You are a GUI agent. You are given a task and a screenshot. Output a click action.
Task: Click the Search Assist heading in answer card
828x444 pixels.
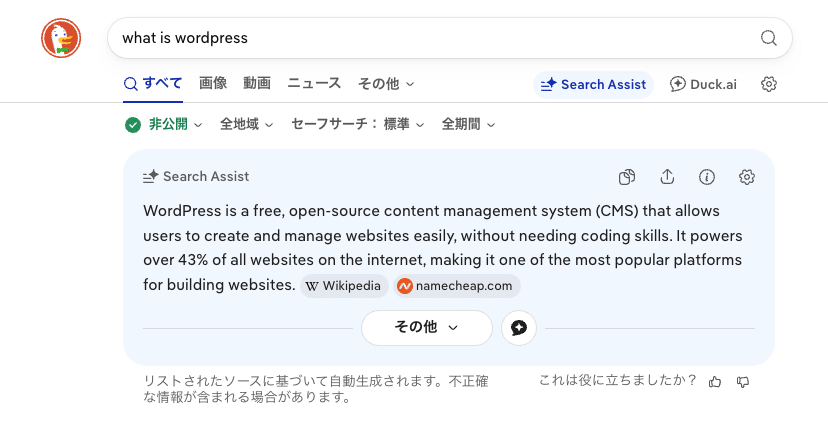[x=196, y=176]
